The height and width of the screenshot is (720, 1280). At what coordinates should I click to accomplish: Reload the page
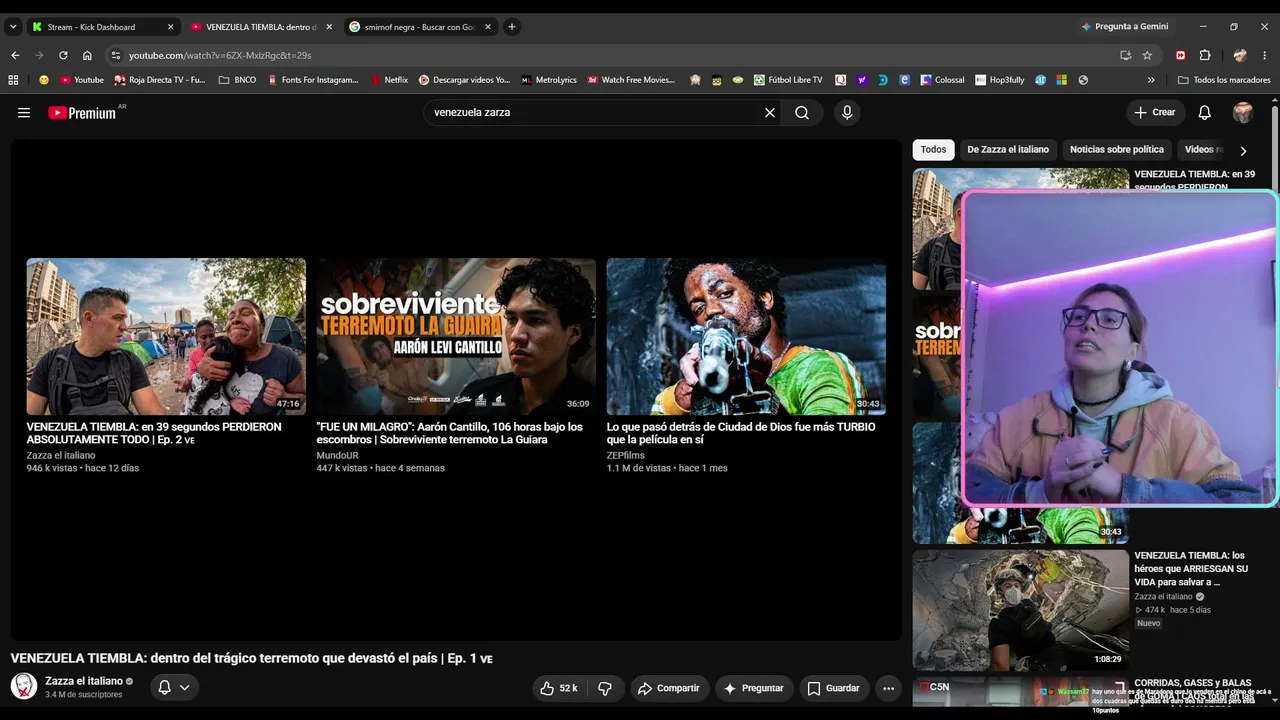pos(63,55)
